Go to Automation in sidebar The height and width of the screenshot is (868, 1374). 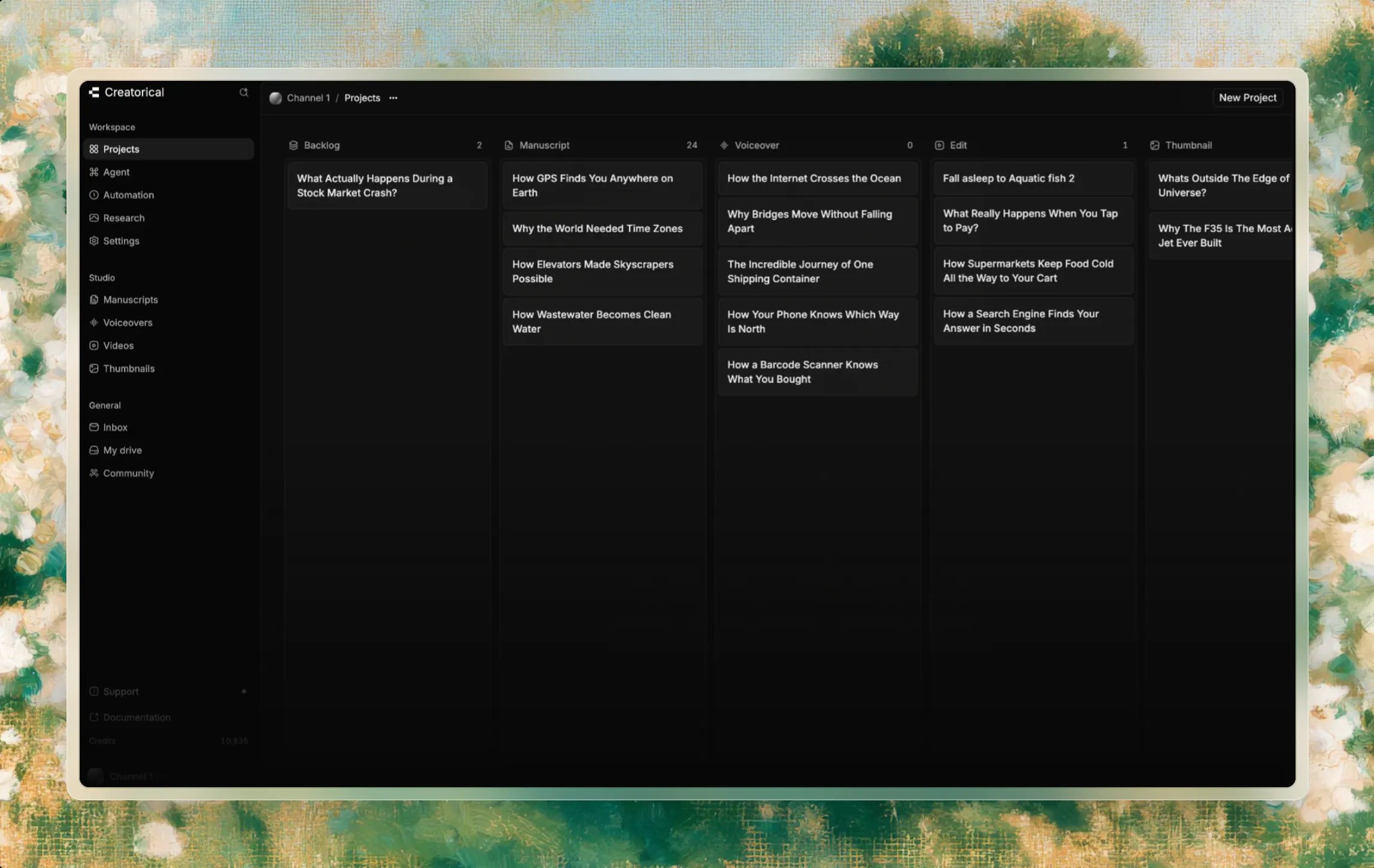pyautogui.click(x=168, y=195)
